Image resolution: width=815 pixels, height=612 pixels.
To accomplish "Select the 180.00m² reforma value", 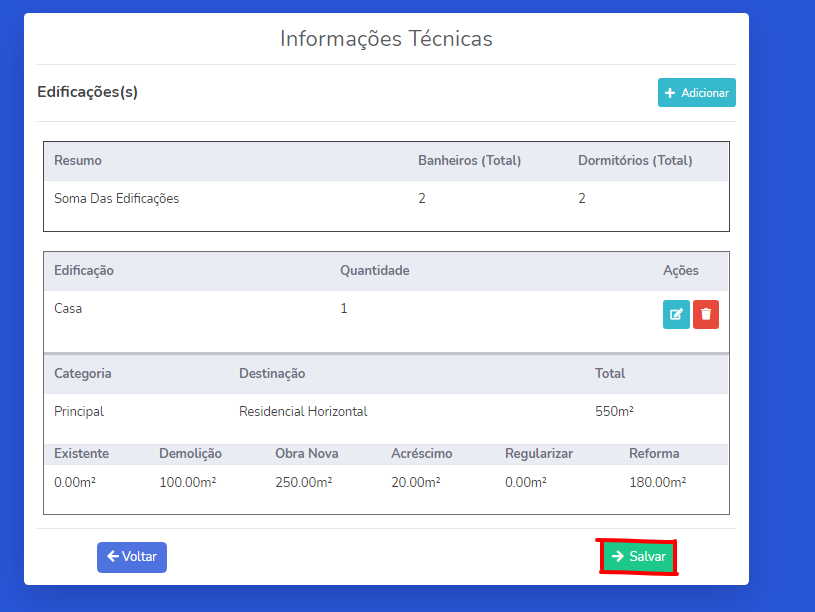I will [658, 483].
